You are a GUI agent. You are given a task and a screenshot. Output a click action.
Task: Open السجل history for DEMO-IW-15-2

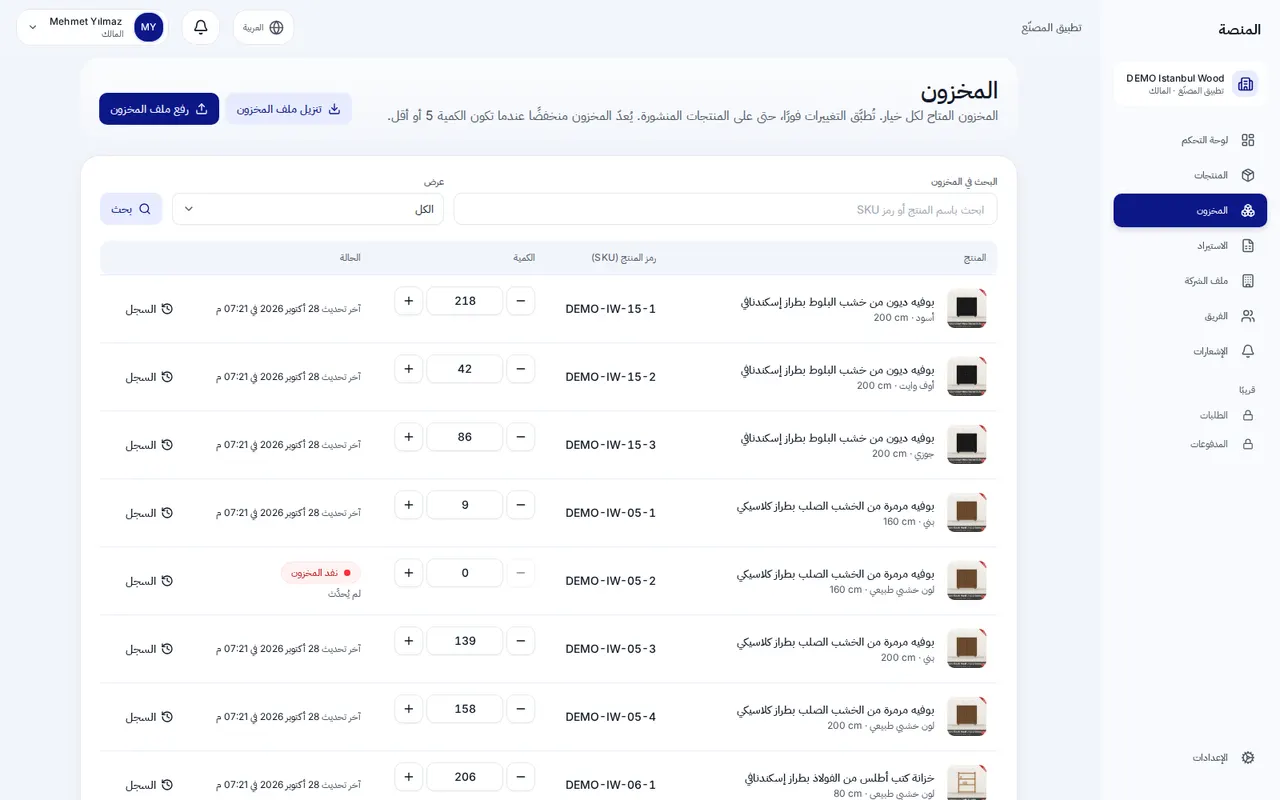click(149, 377)
